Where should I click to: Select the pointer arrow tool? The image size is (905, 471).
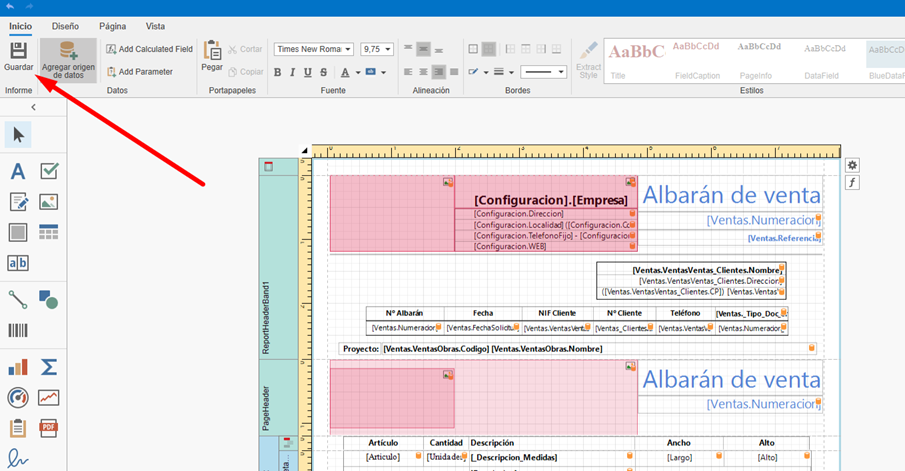click(x=18, y=135)
